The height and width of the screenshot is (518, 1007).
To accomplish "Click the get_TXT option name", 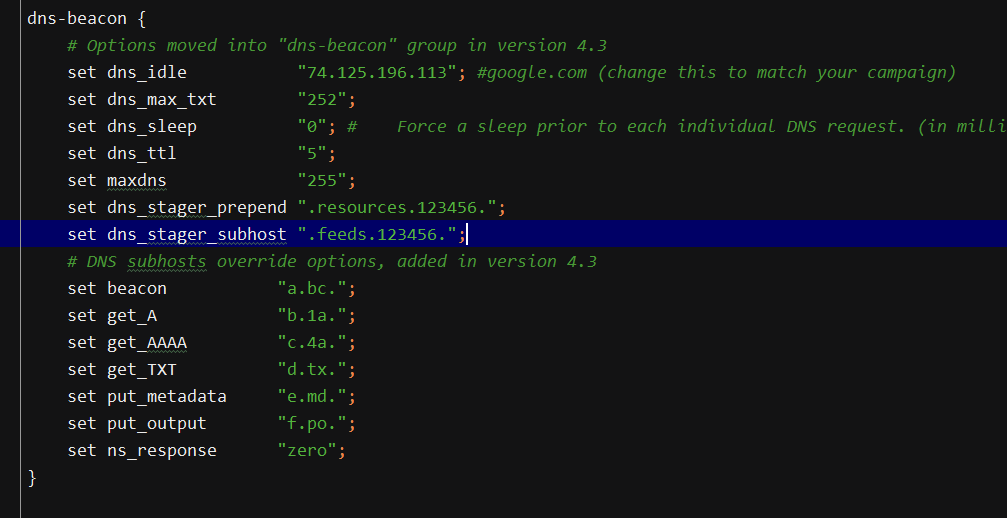I will 141,369.
